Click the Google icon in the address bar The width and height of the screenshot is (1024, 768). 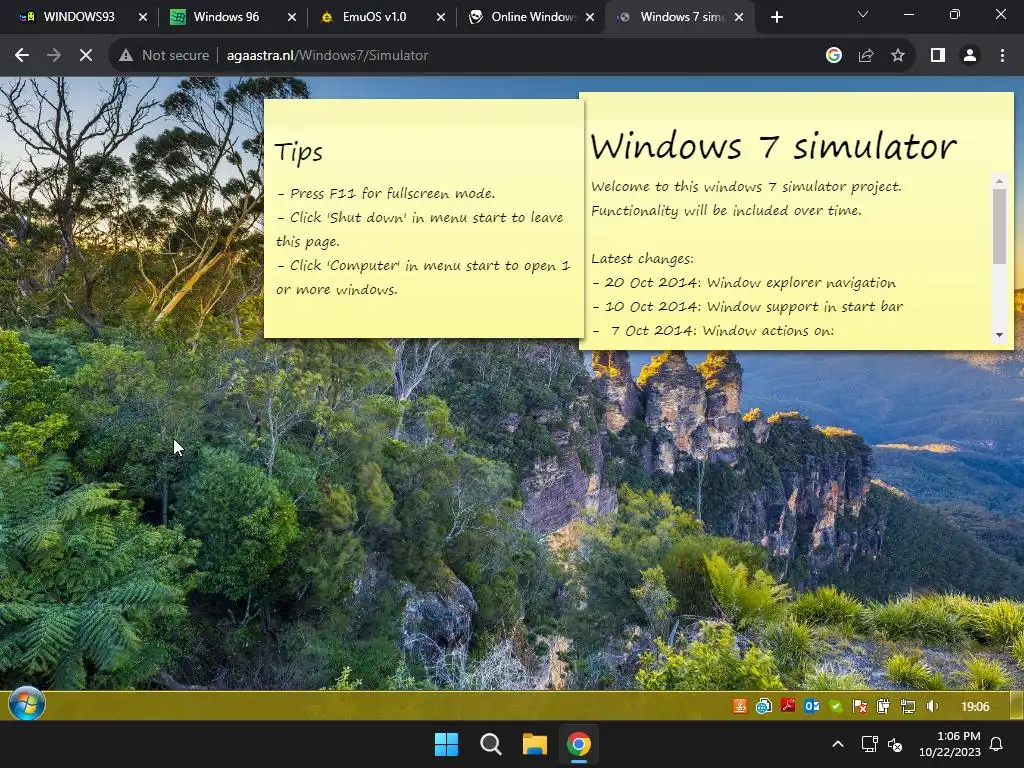tap(833, 56)
